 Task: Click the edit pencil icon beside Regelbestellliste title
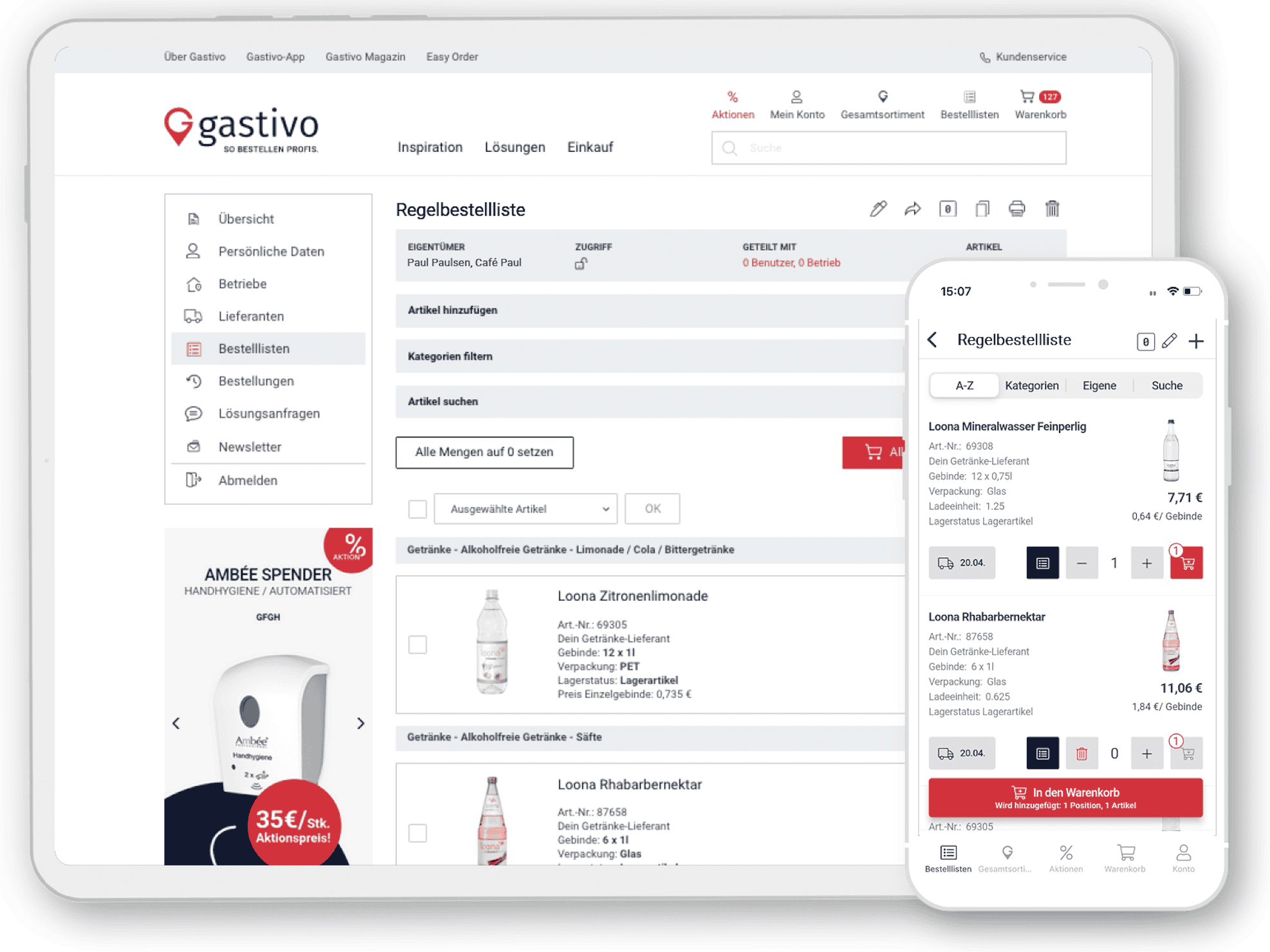click(878, 208)
